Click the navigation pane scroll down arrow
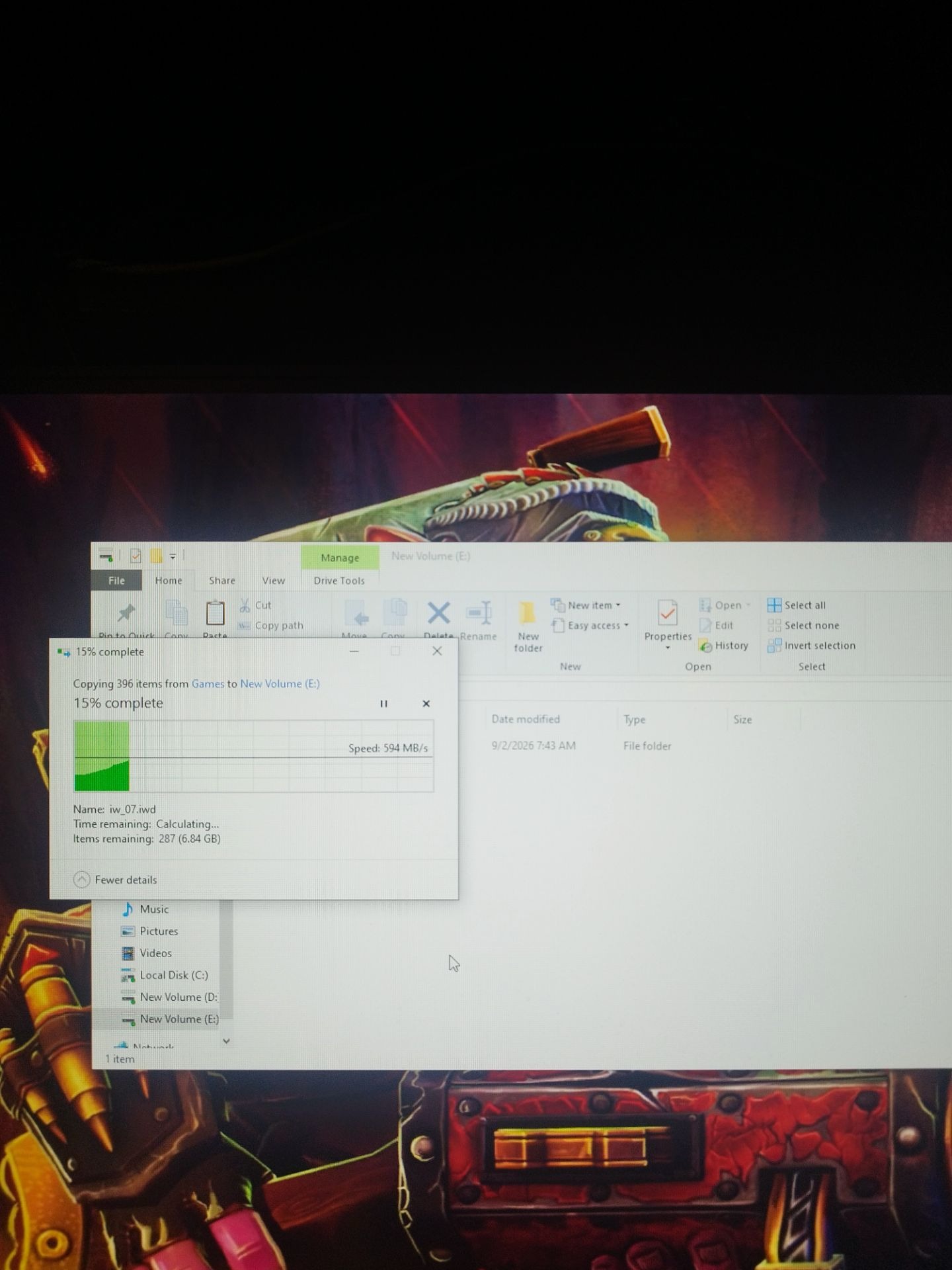 pyautogui.click(x=226, y=1041)
